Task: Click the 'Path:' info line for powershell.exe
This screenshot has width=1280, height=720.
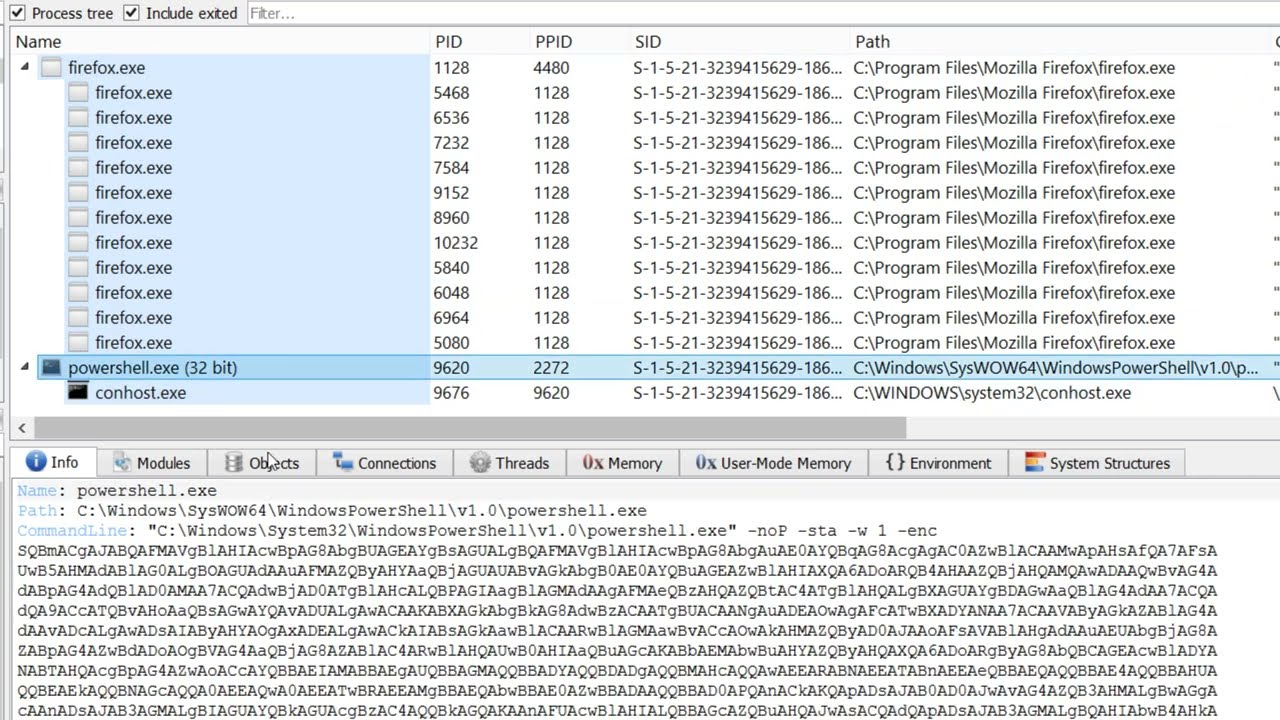Action: coord(332,511)
